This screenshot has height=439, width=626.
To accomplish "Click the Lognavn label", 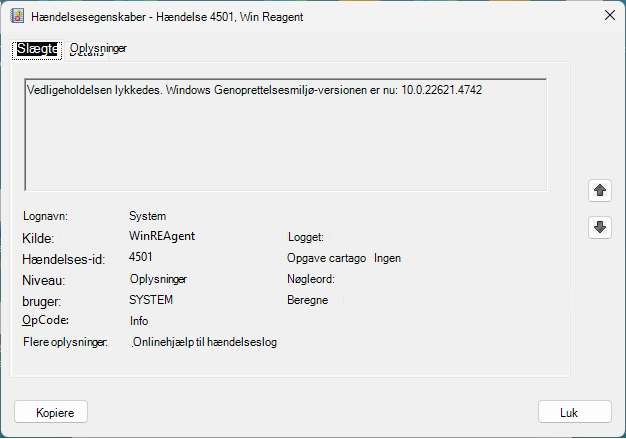I will tap(45, 216).
